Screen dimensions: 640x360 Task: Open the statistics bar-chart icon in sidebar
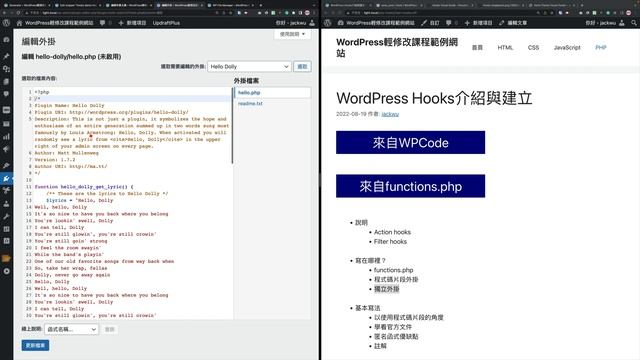click(x=6, y=136)
